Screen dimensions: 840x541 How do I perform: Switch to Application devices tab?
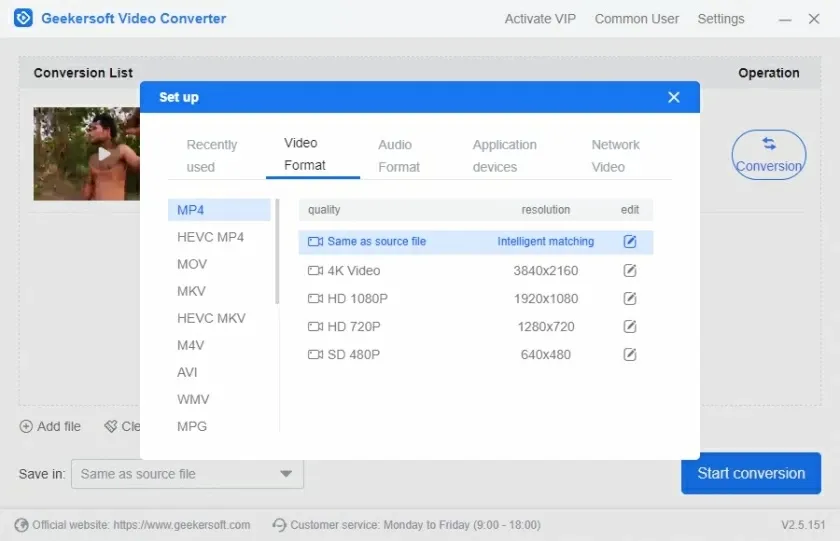coord(504,156)
